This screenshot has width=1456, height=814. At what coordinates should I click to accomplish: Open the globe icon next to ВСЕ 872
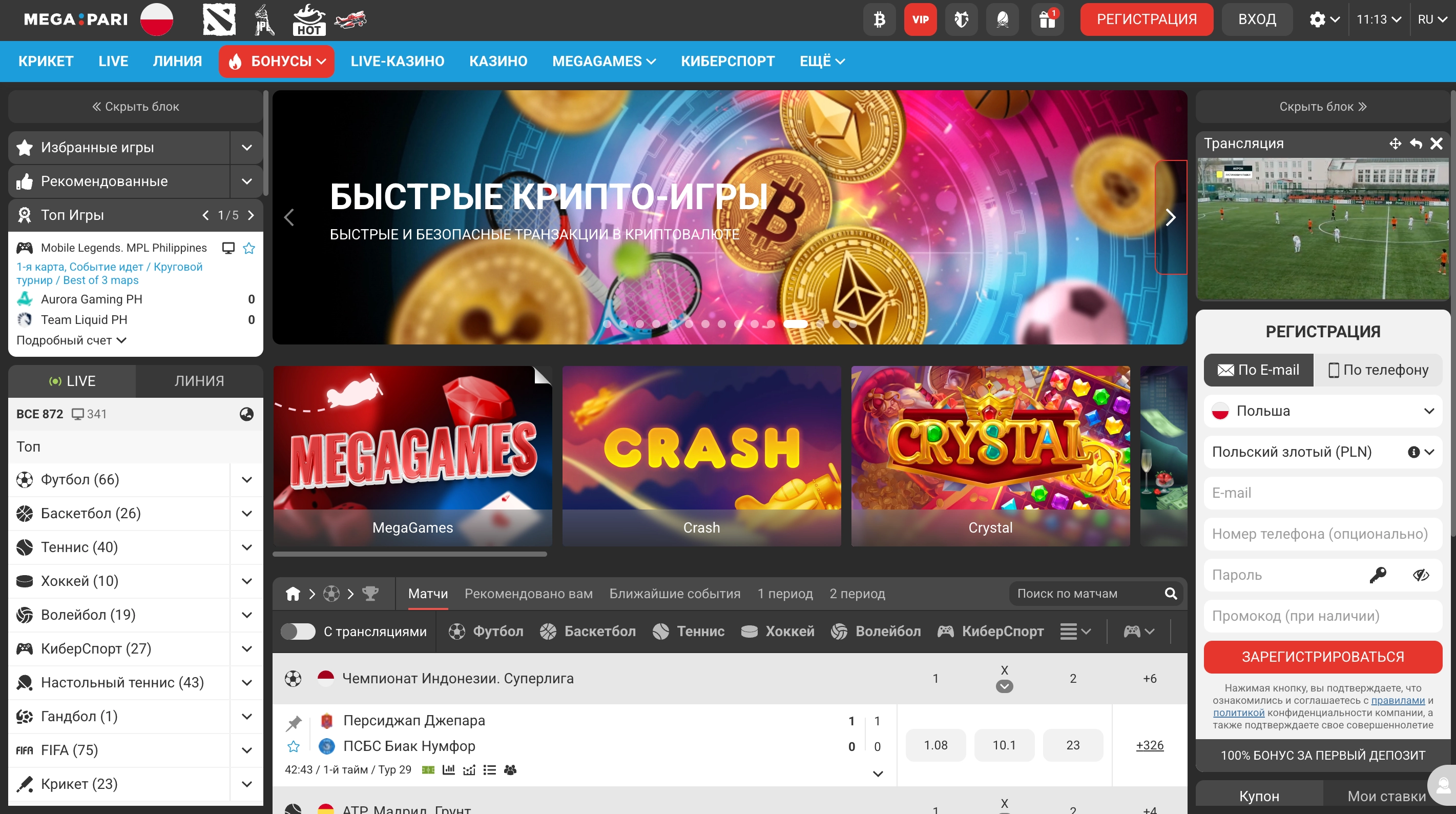tap(246, 414)
